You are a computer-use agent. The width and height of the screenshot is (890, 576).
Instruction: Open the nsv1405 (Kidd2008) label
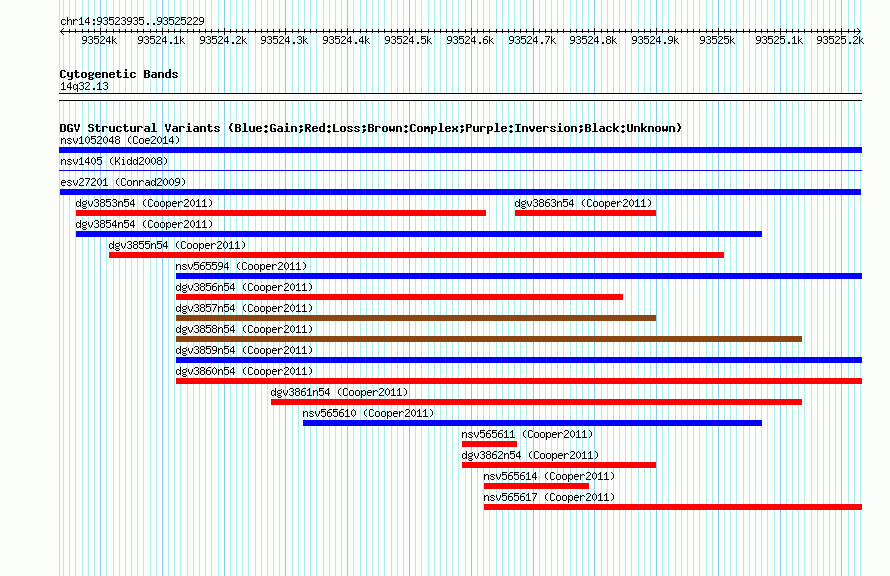tap(114, 161)
